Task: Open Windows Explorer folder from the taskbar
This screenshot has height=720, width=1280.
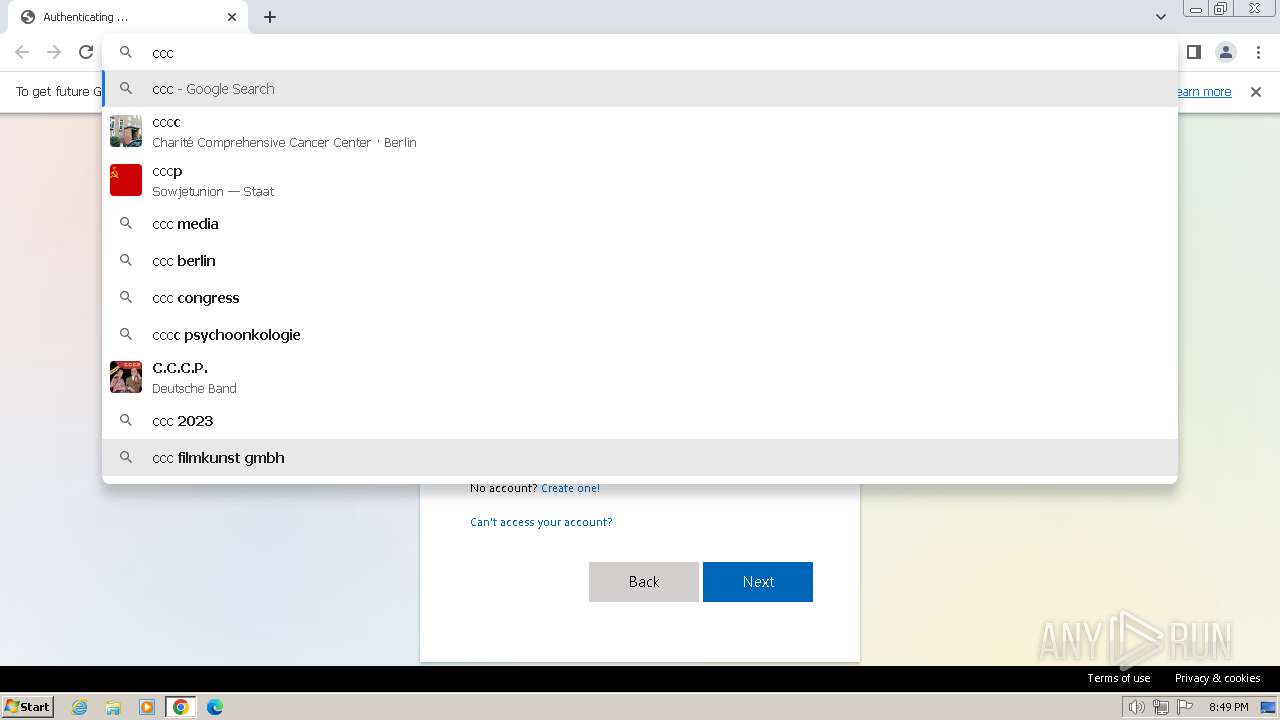Action: pos(113,707)
